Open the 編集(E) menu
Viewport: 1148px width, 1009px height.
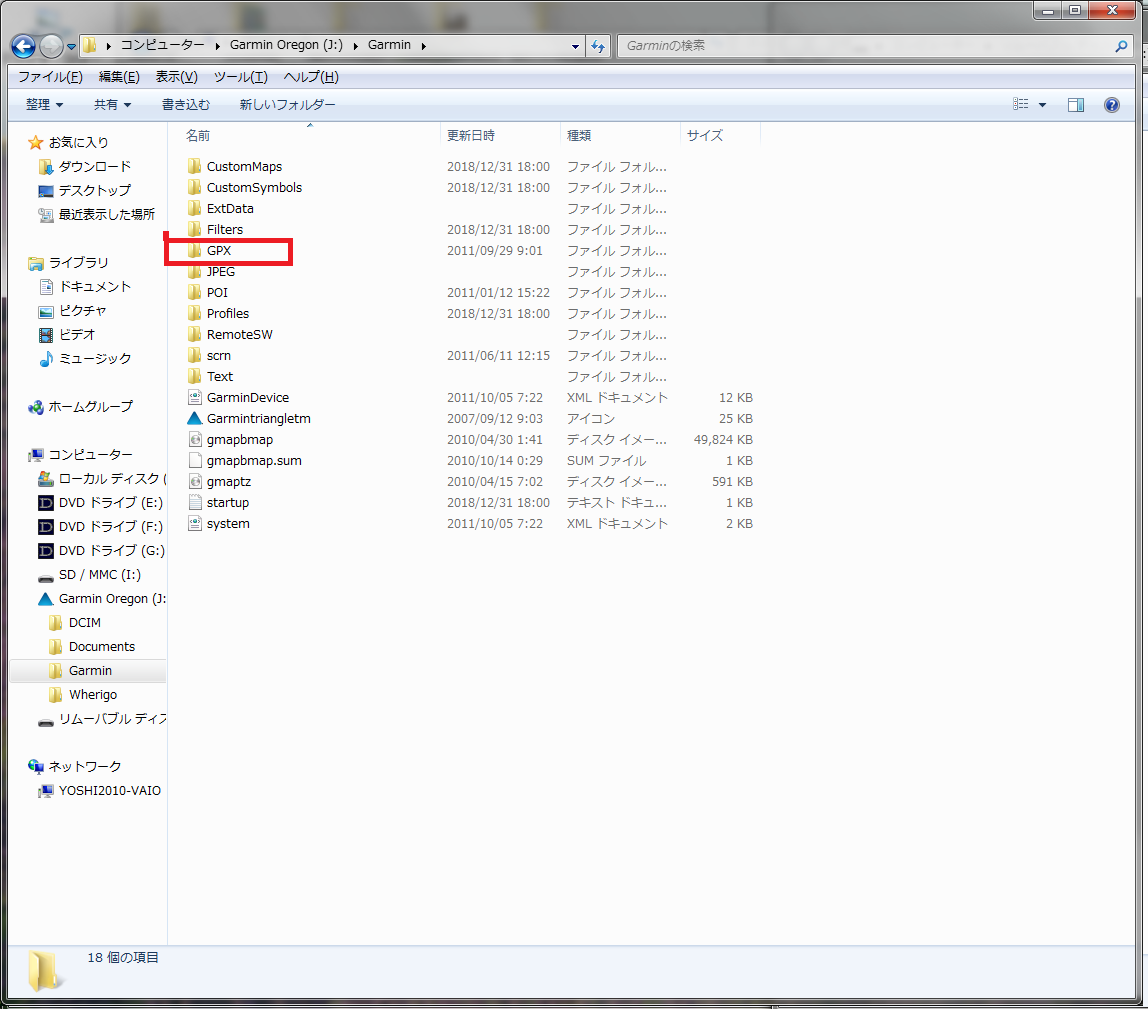tap(119, 77)
